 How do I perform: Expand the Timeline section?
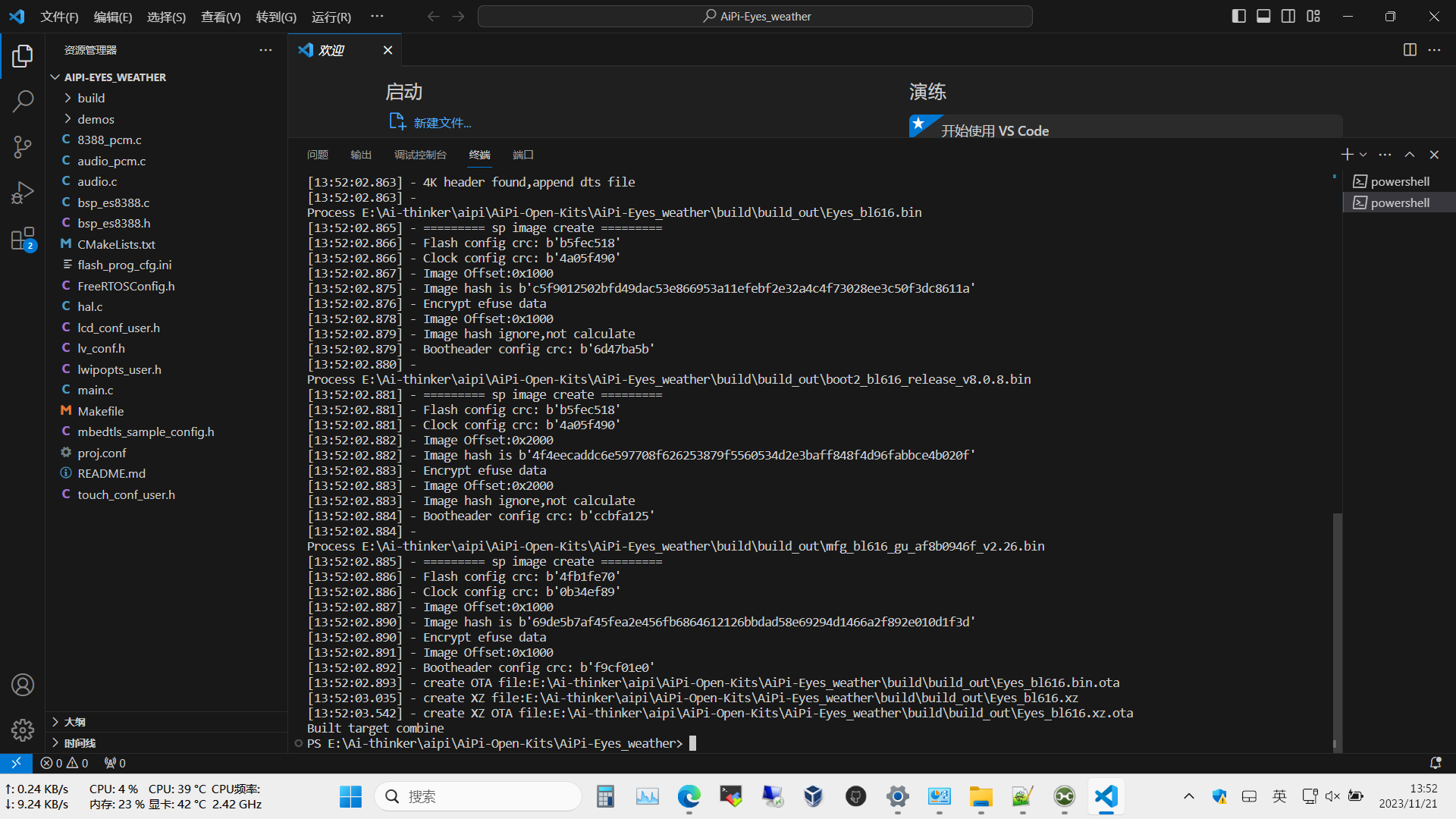tap(166, 743)
